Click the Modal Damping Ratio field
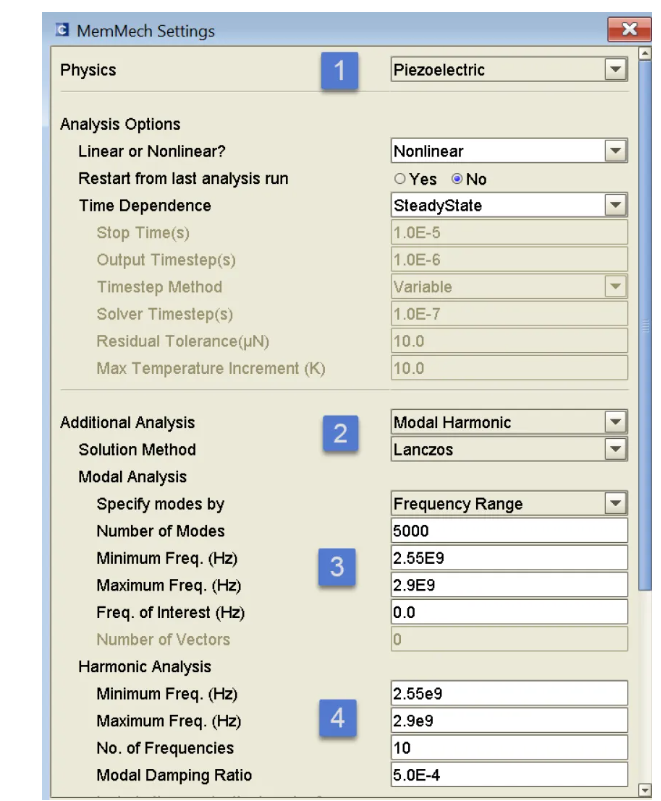 [508, 775]
